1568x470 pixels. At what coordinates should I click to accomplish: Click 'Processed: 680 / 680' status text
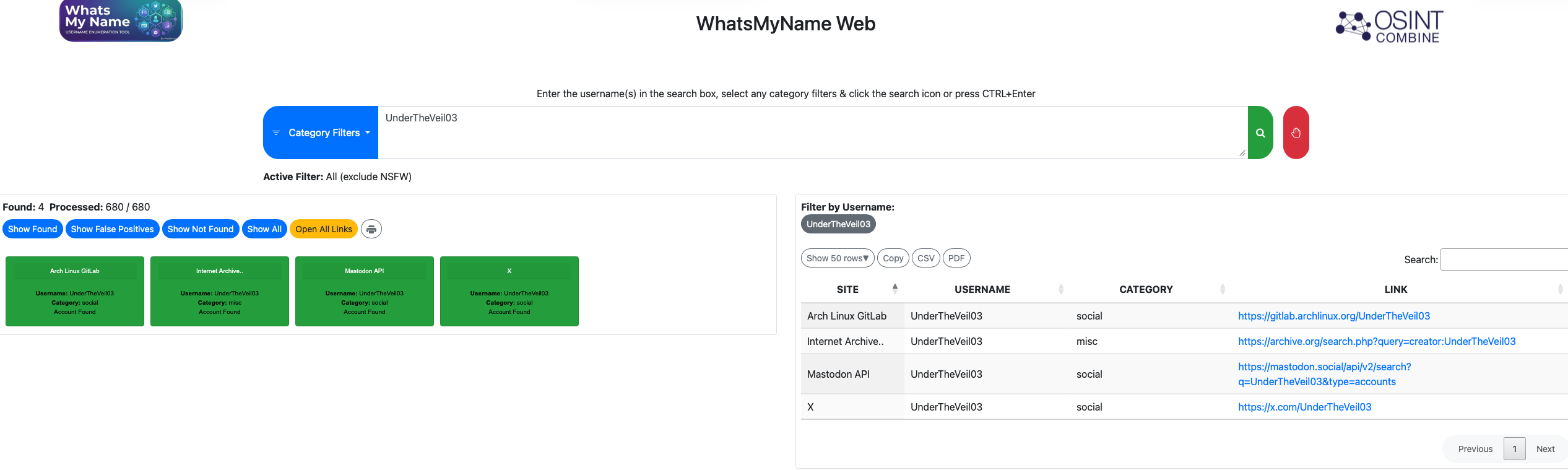(100, 207)
